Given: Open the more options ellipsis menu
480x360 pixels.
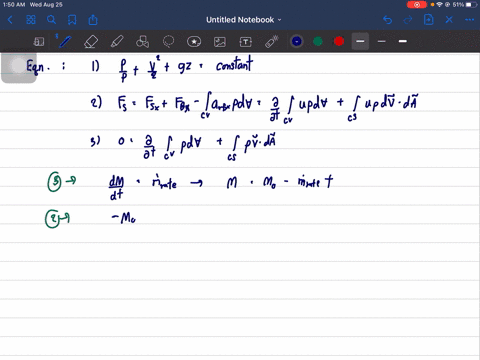Looking at the screenshot, I should click(469, 20).
